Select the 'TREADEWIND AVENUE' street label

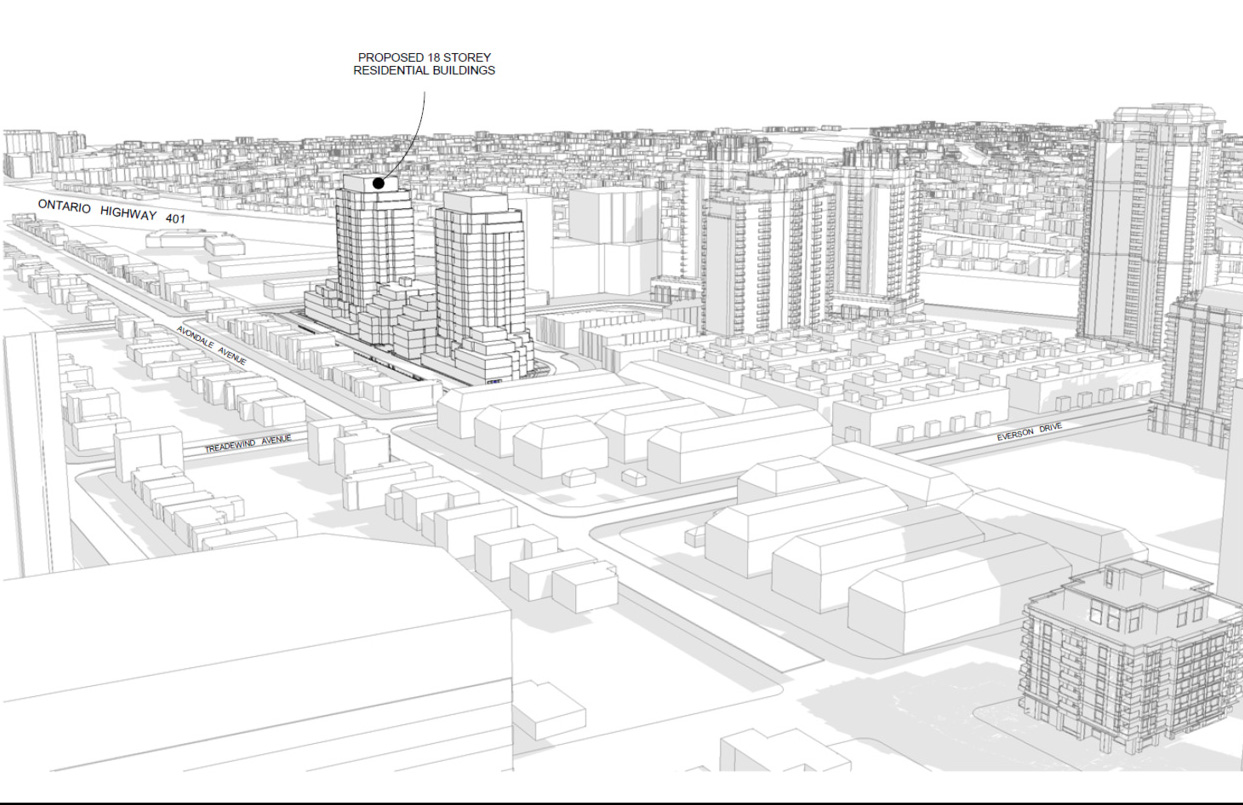coord(248,443)
